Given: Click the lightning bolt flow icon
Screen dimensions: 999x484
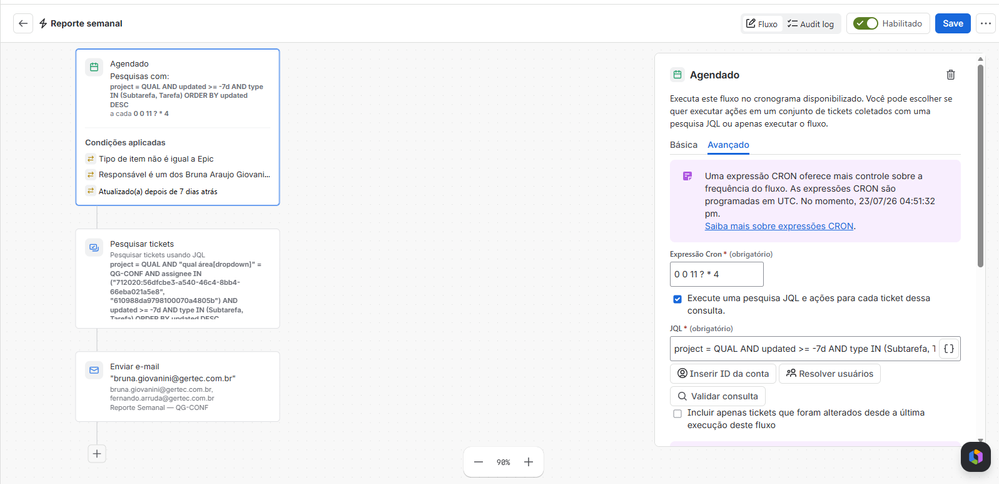Looking at the screenshot, I should [x=43, y=24].
